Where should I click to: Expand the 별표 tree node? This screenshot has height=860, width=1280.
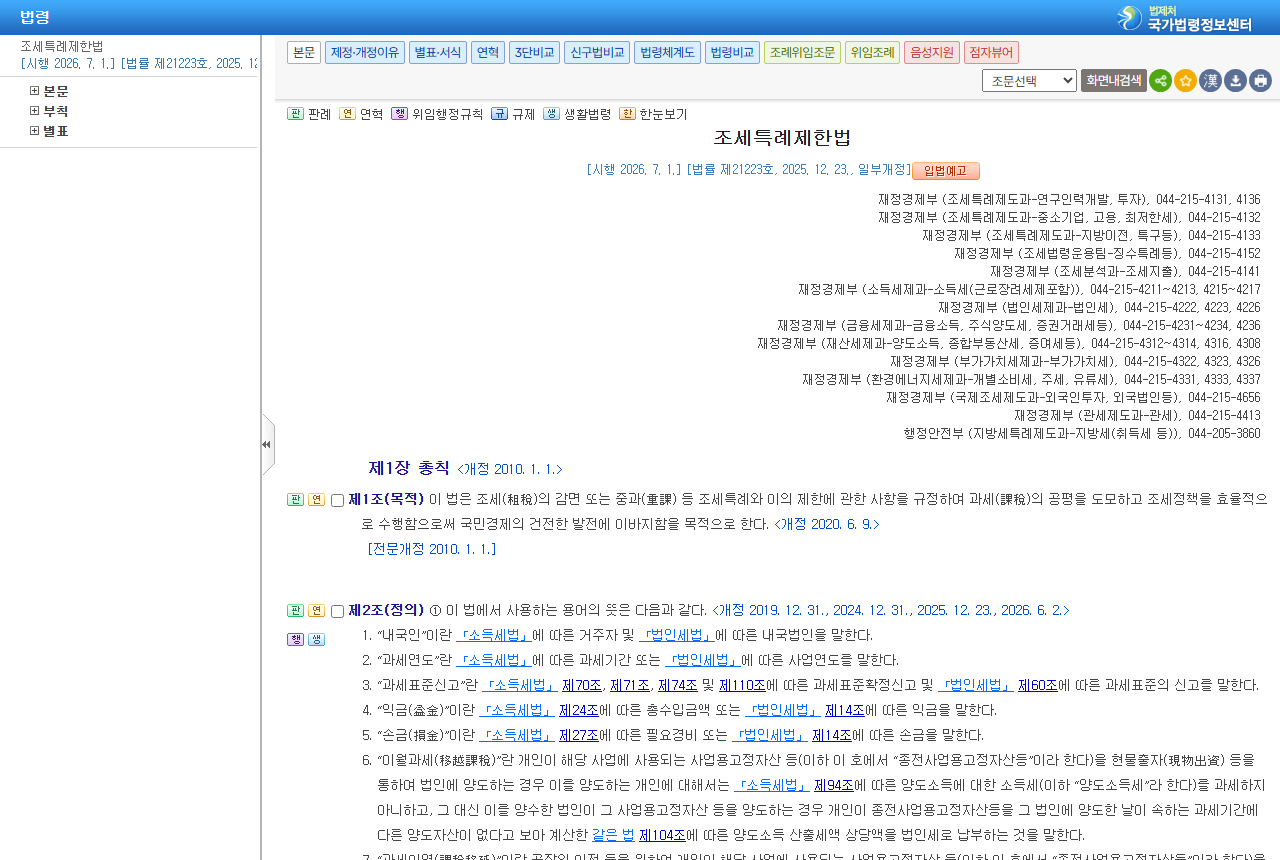(35, 131)
